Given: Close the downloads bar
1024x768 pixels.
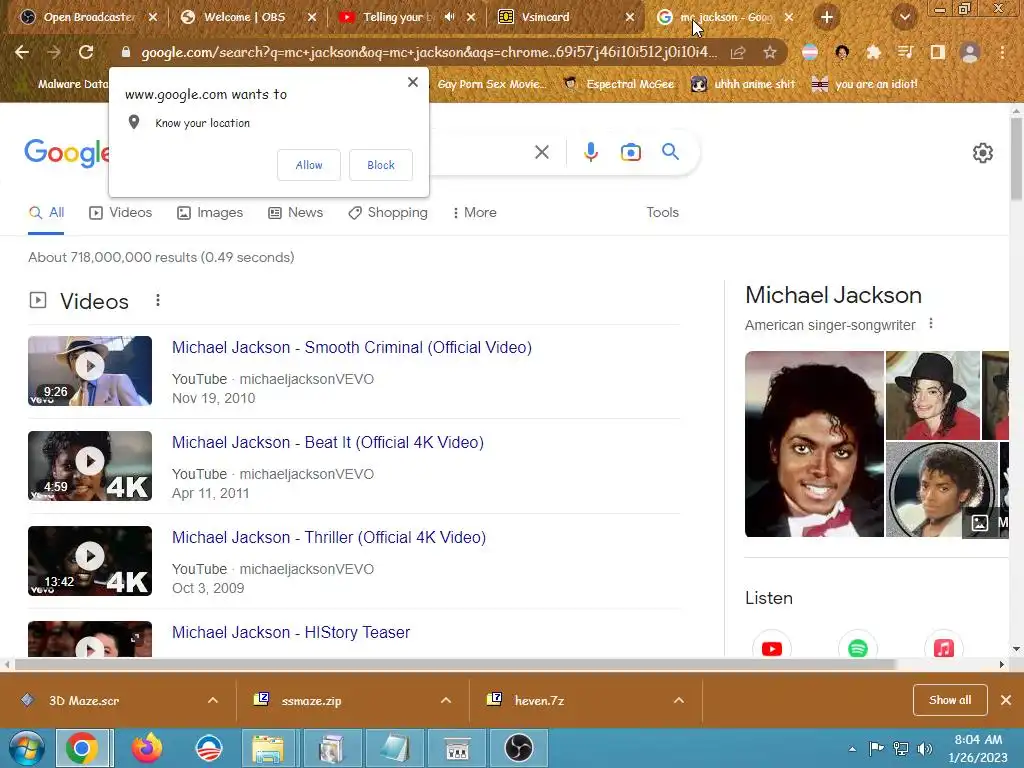Looking at the screenshot, I should point(1006,700).
